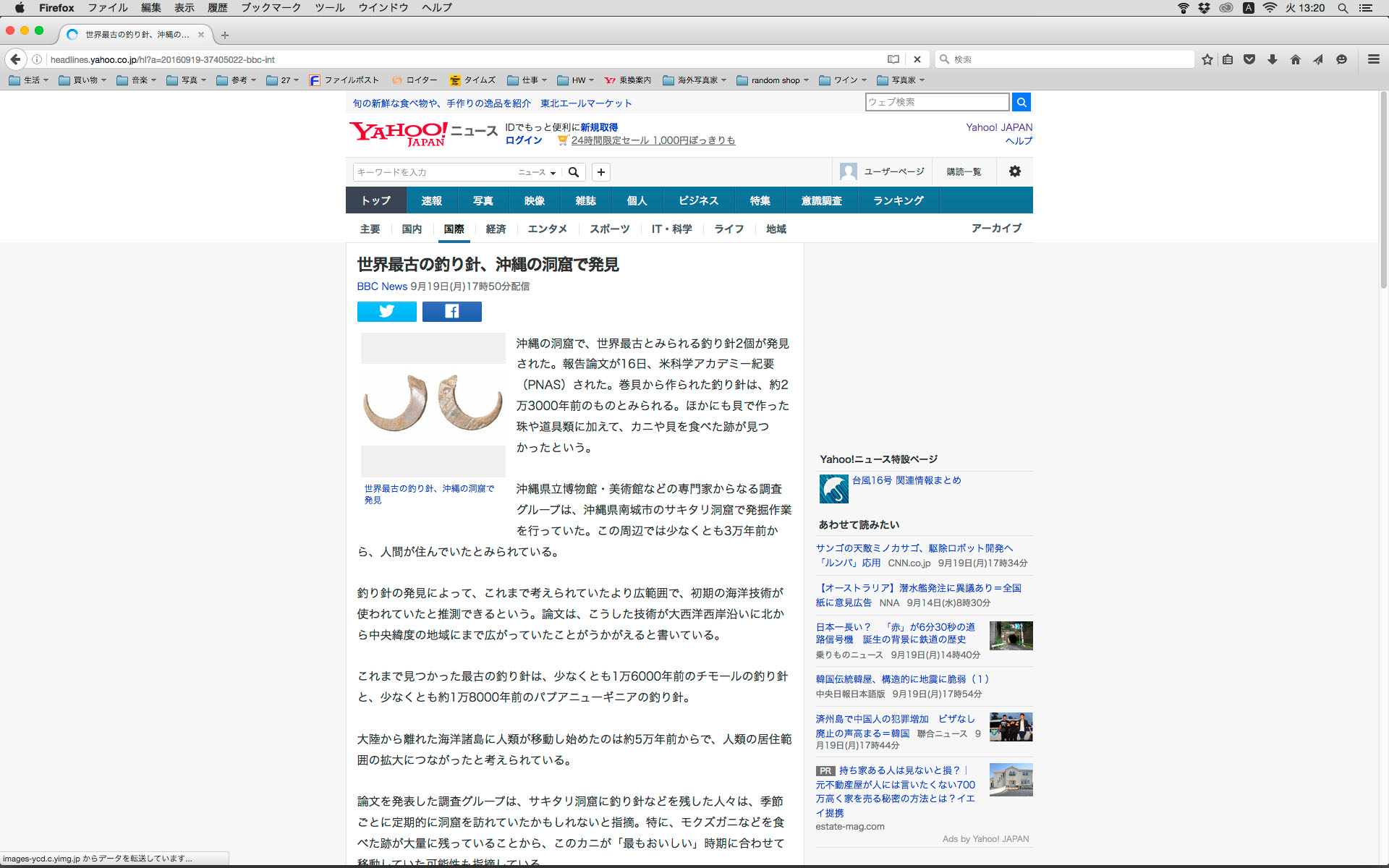The height and width of the screenshot is (868, 1389).
Task: Open the ブックマーク menu in menu bar
Action: (x=271, y=8)
